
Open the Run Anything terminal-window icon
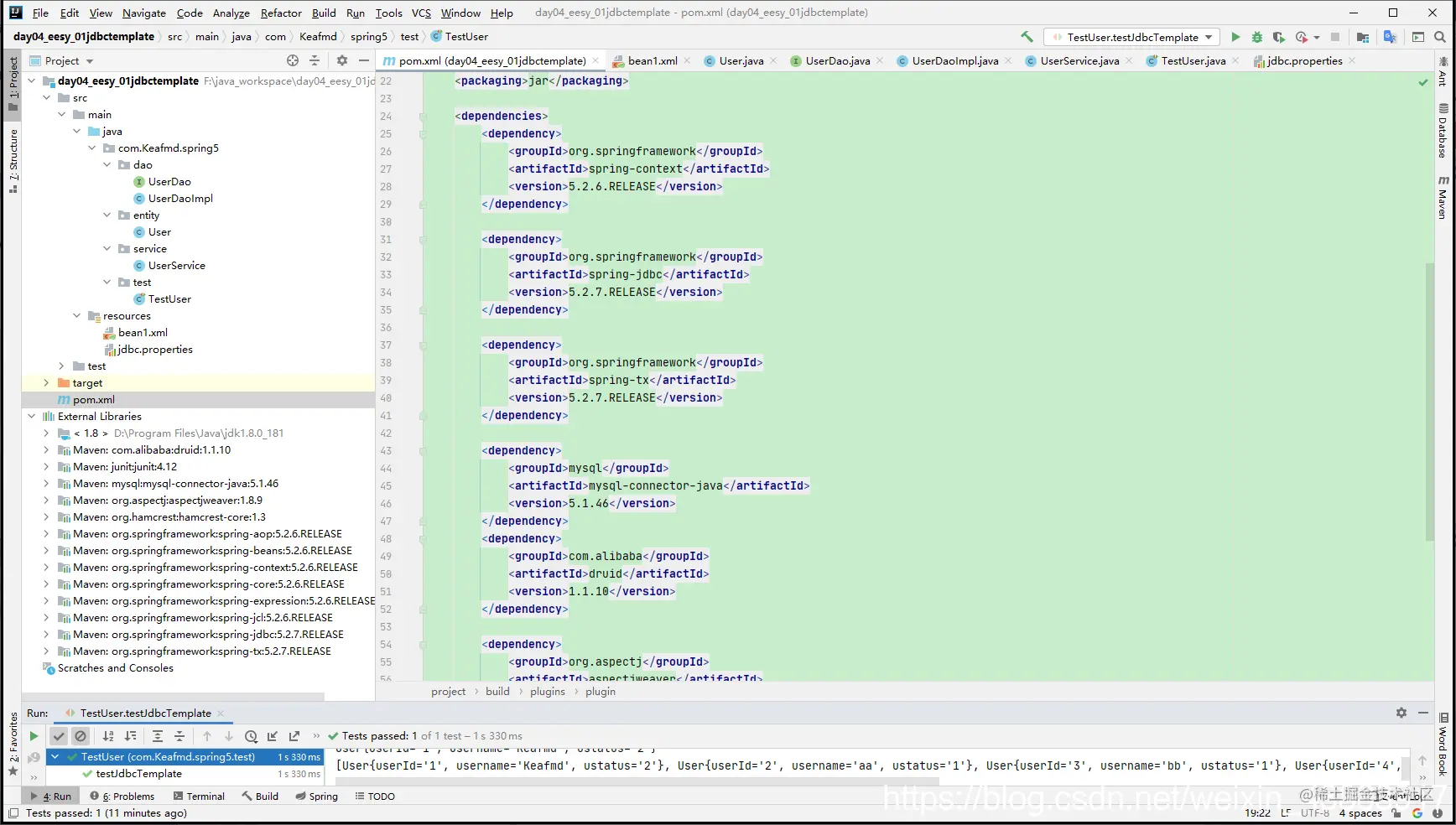point(1418,37)
